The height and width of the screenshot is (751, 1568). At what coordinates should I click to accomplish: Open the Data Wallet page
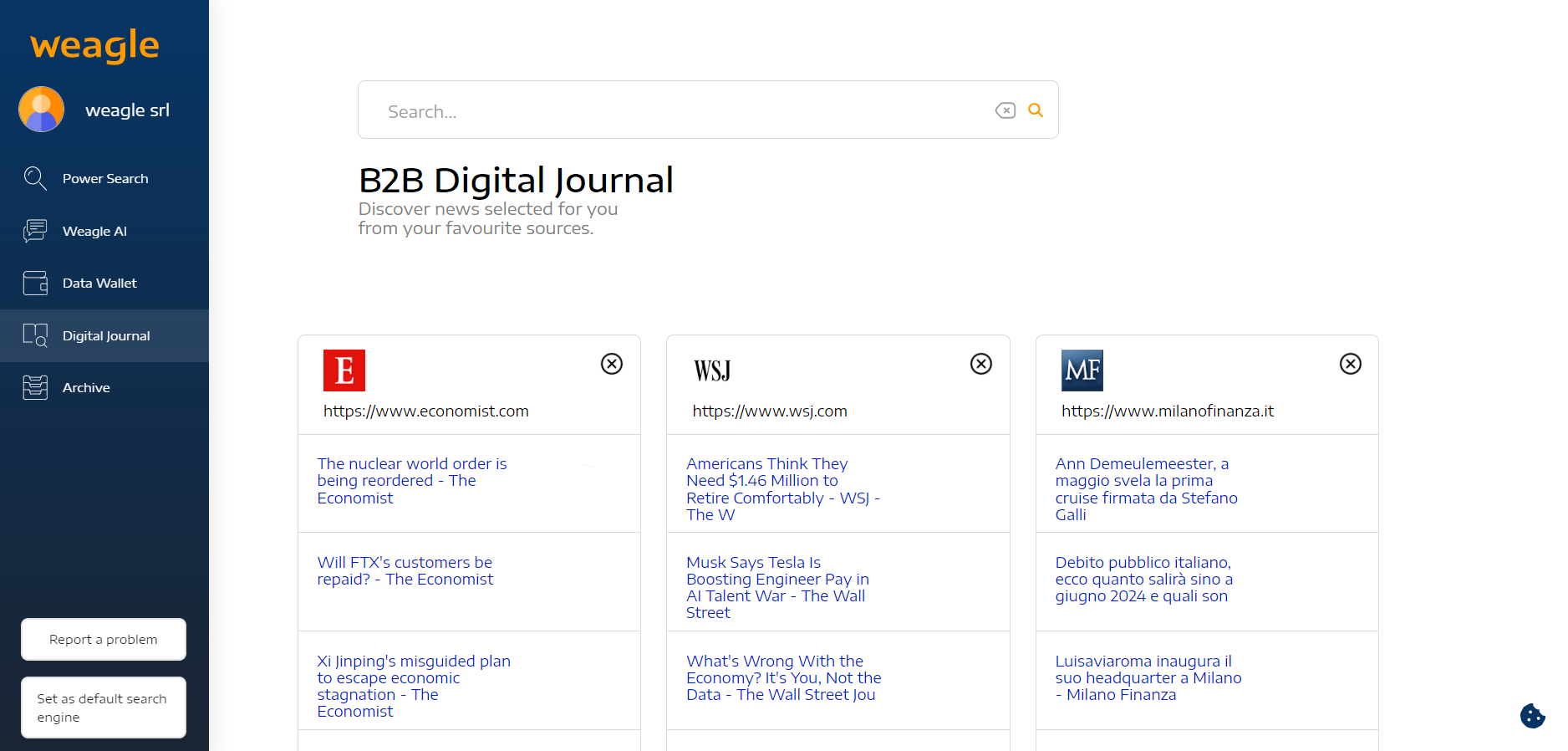coord(99,284)
